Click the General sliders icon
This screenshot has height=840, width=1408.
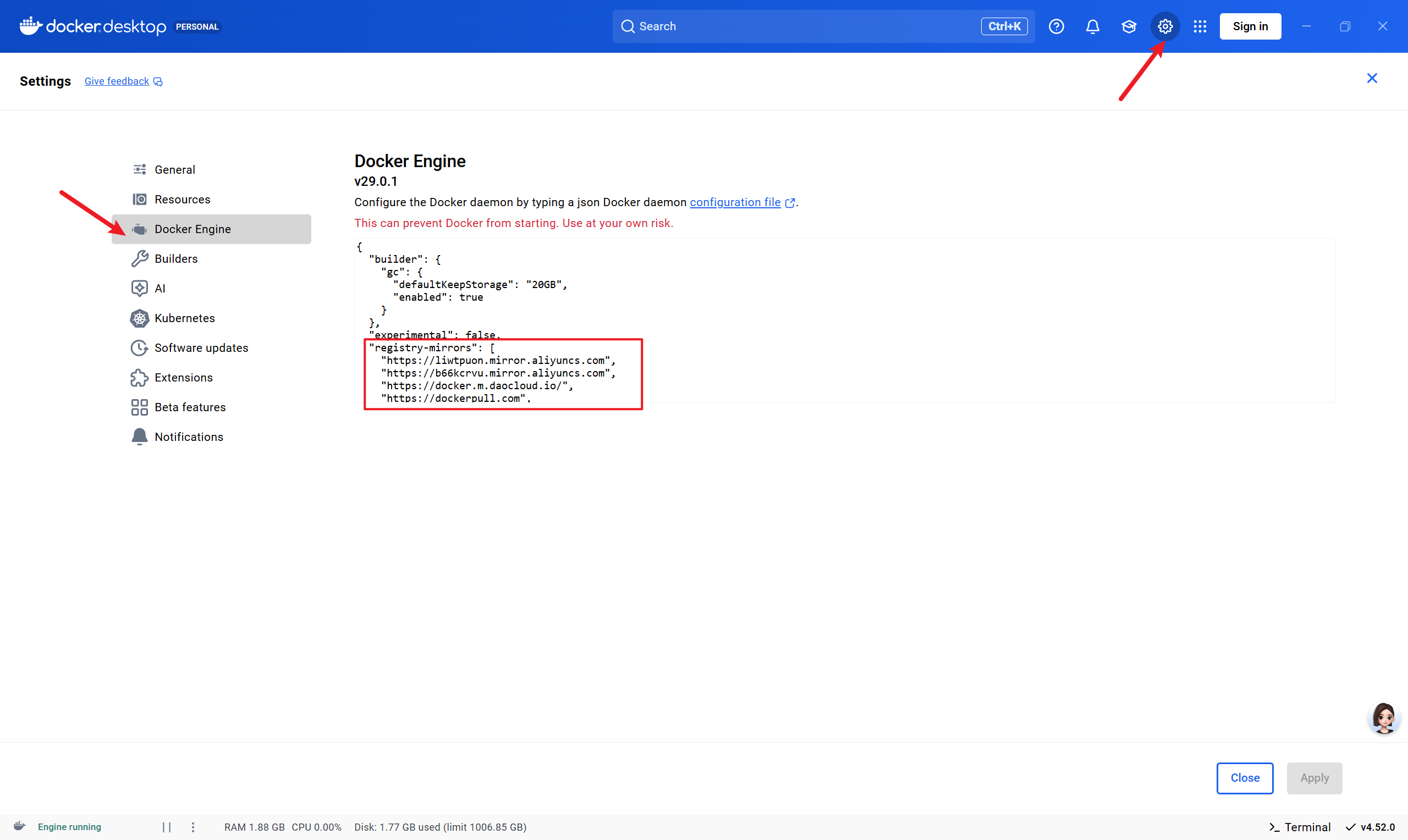(140, 169)
